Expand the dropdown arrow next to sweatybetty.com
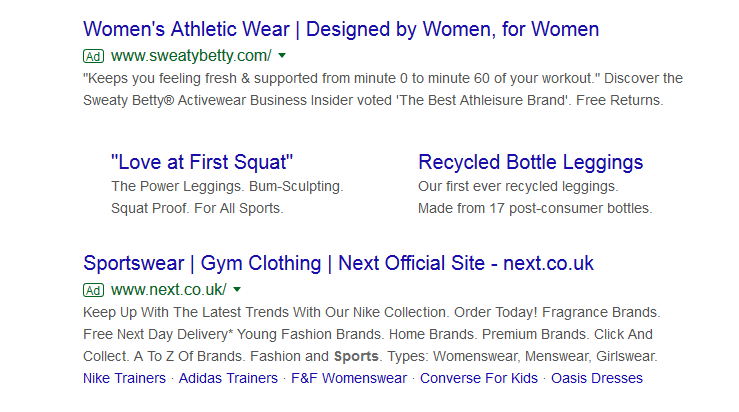The width and height of the screenshot is (739, 412). [282, 56]
